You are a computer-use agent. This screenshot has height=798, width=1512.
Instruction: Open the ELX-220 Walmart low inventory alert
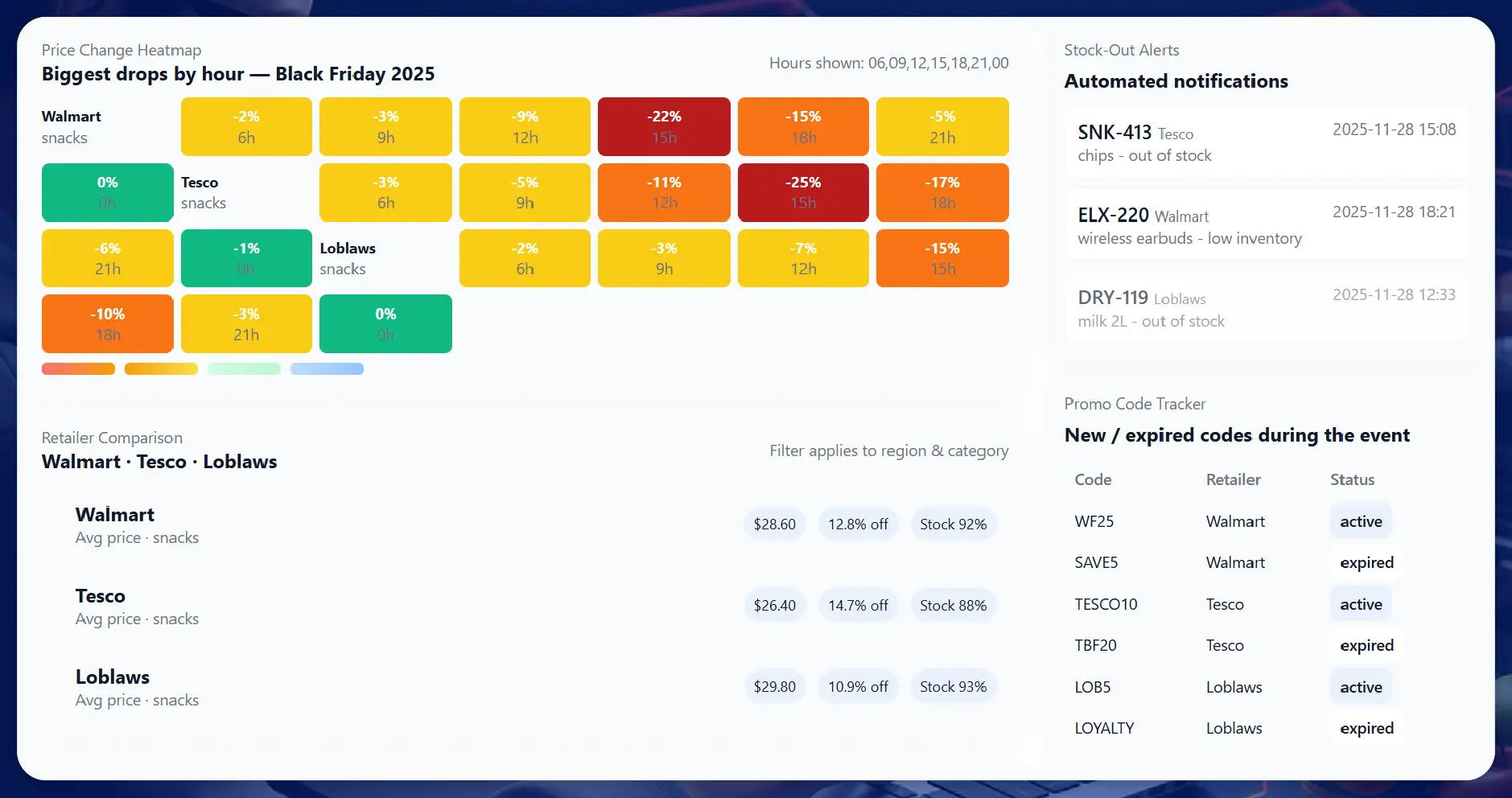point(1263,225)
